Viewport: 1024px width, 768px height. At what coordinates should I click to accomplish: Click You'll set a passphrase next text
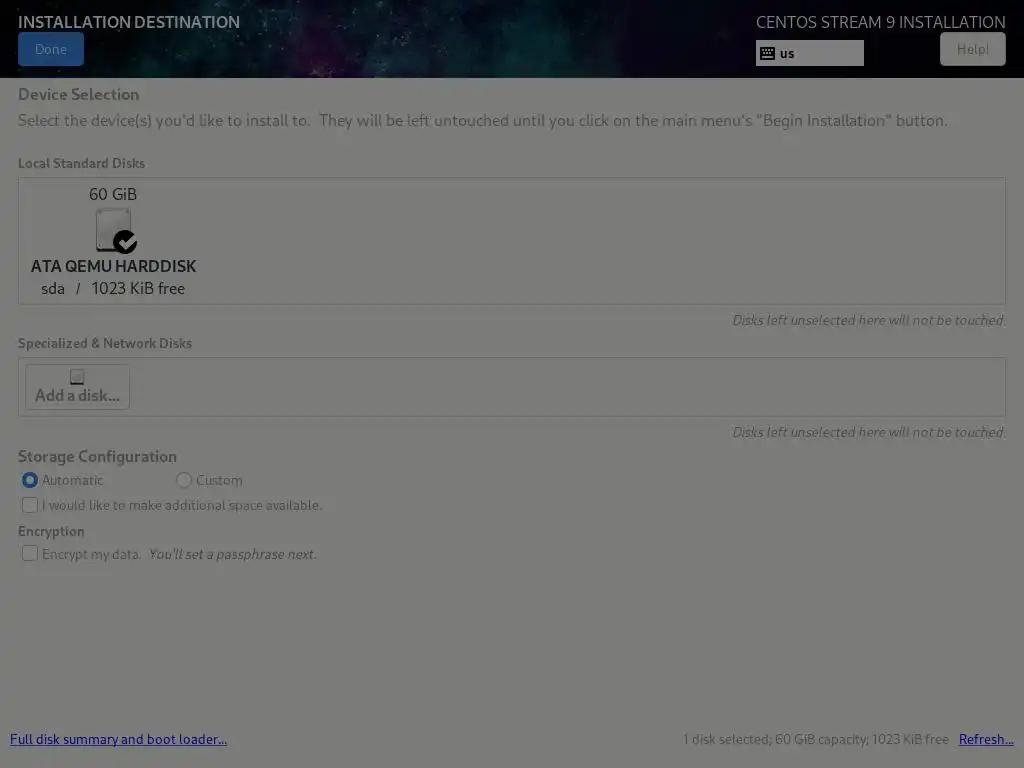point(232,554)
